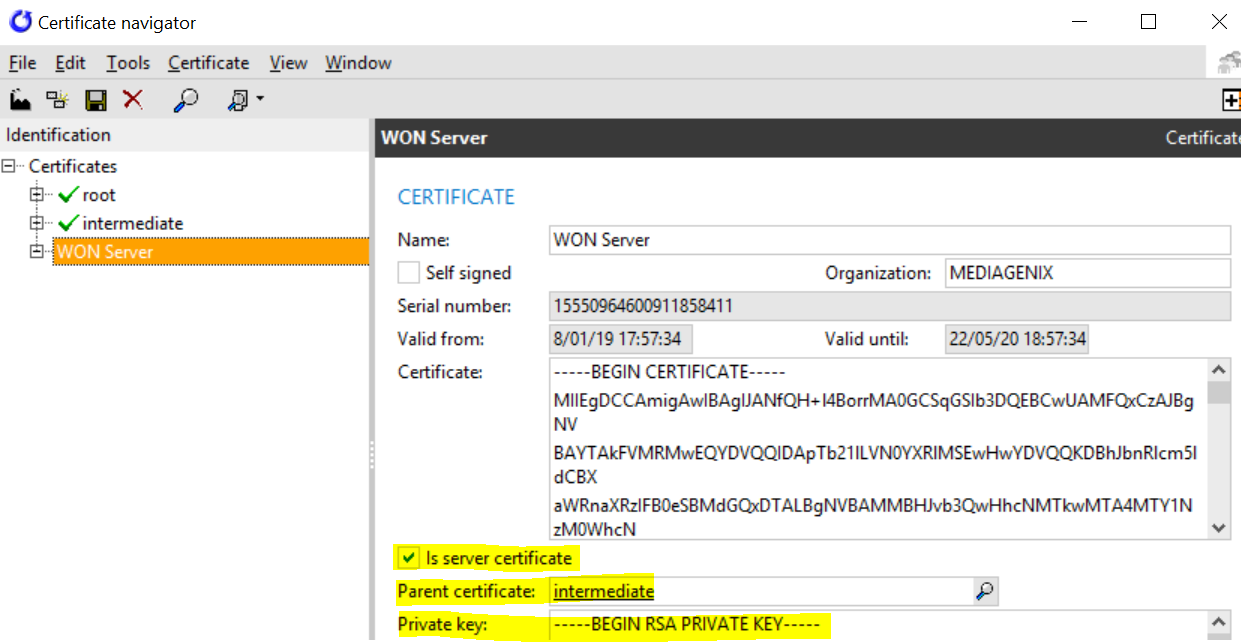Click the document search icon in toolbar
The height and width of the screenshot is (642, 1241).
point(238,99)
